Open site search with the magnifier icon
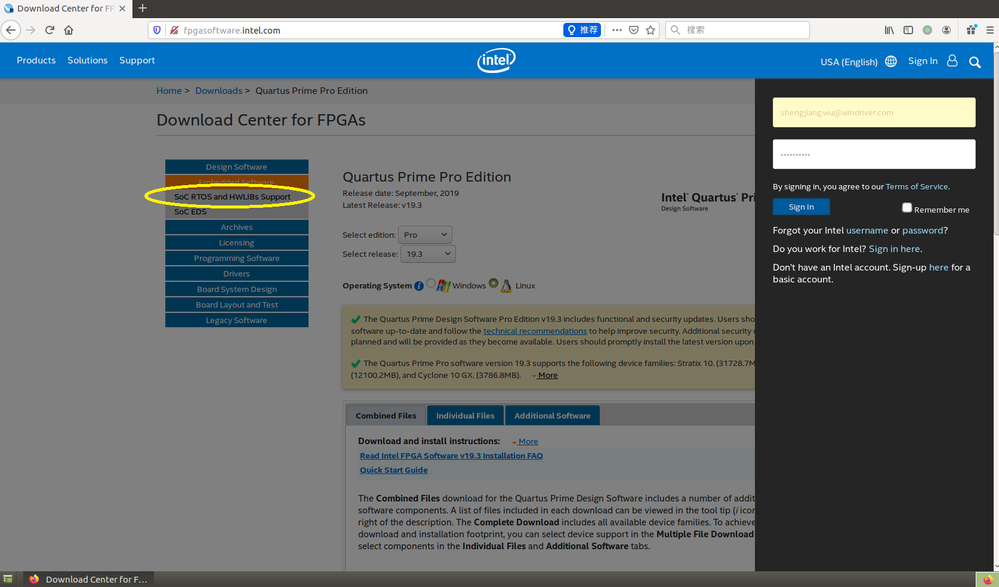This screenshot has width=999, height=587. [x=975, y=62]
